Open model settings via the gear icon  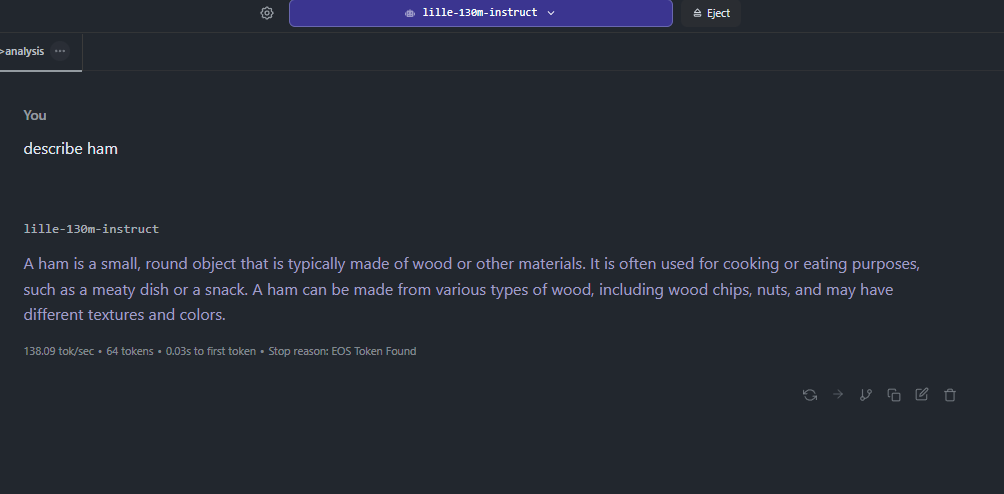point(267,13)
